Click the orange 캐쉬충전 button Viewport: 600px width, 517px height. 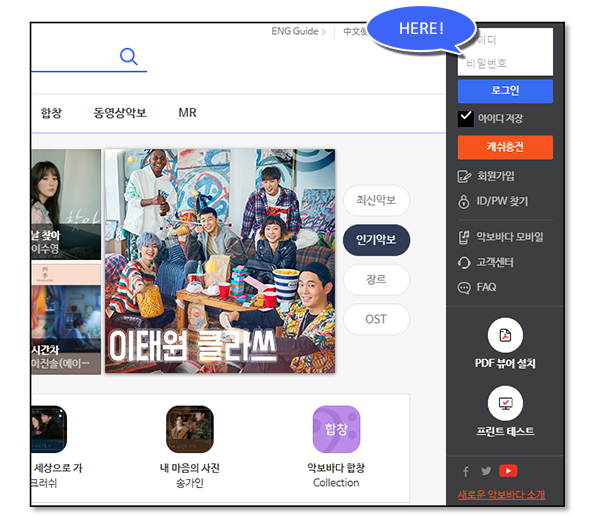click(x=505, y=147)
